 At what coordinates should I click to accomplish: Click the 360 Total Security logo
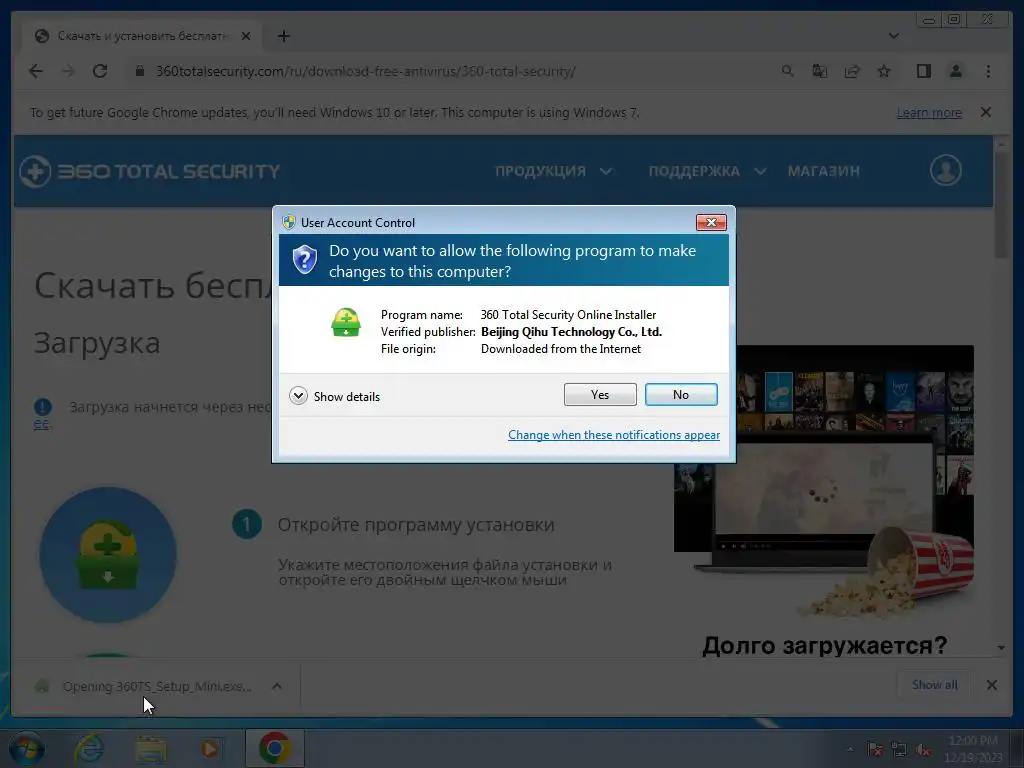click(150, 171)
